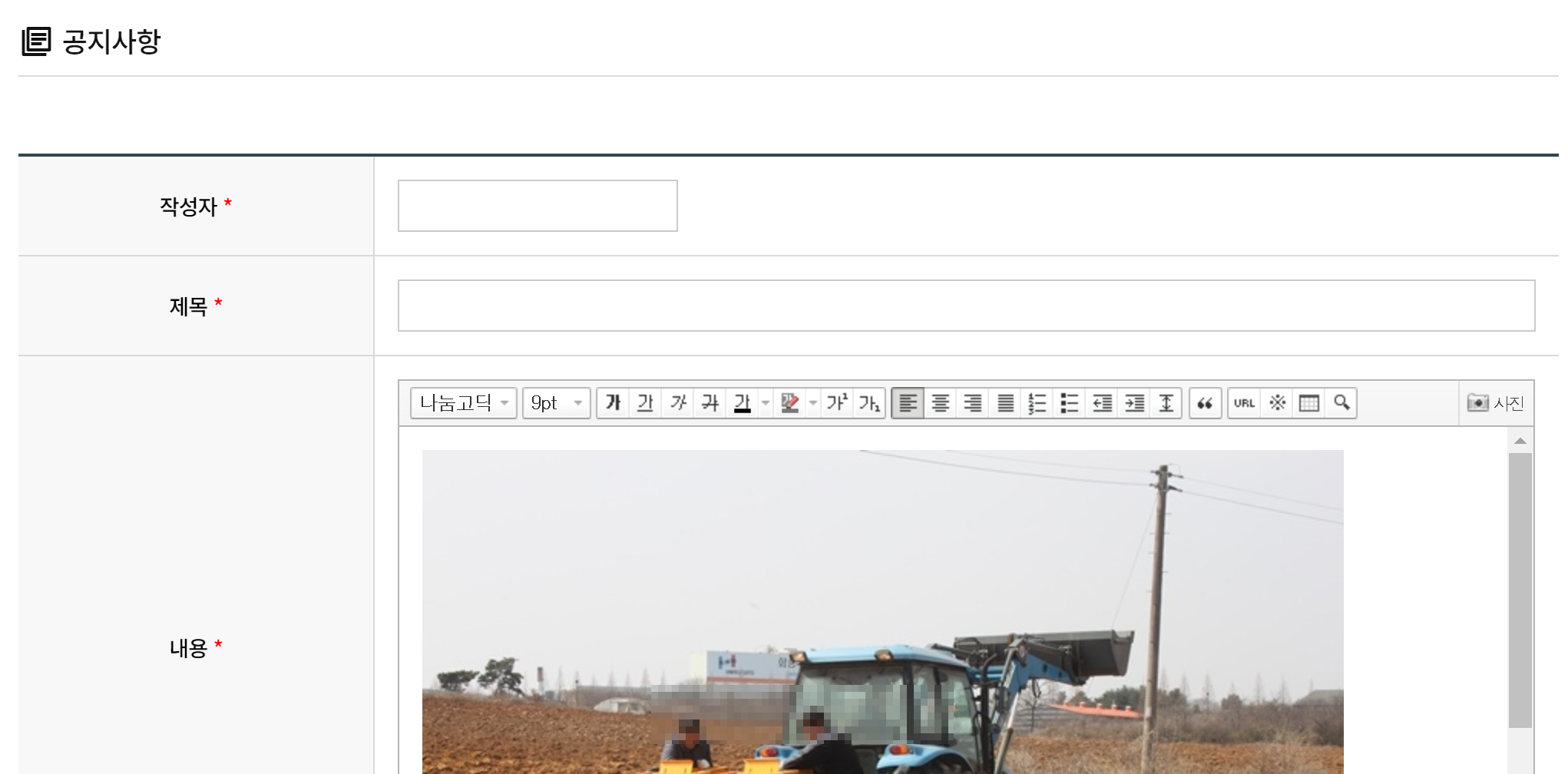Toggle strikethrough text formatting

pos(710,403)
